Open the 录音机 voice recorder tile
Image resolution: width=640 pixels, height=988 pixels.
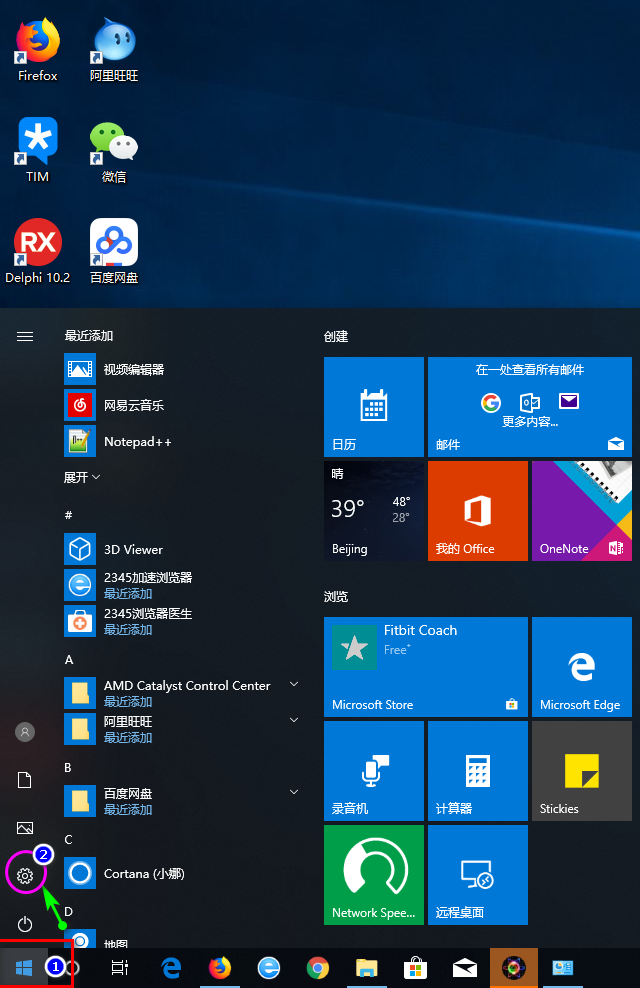(x=374, y=771)
